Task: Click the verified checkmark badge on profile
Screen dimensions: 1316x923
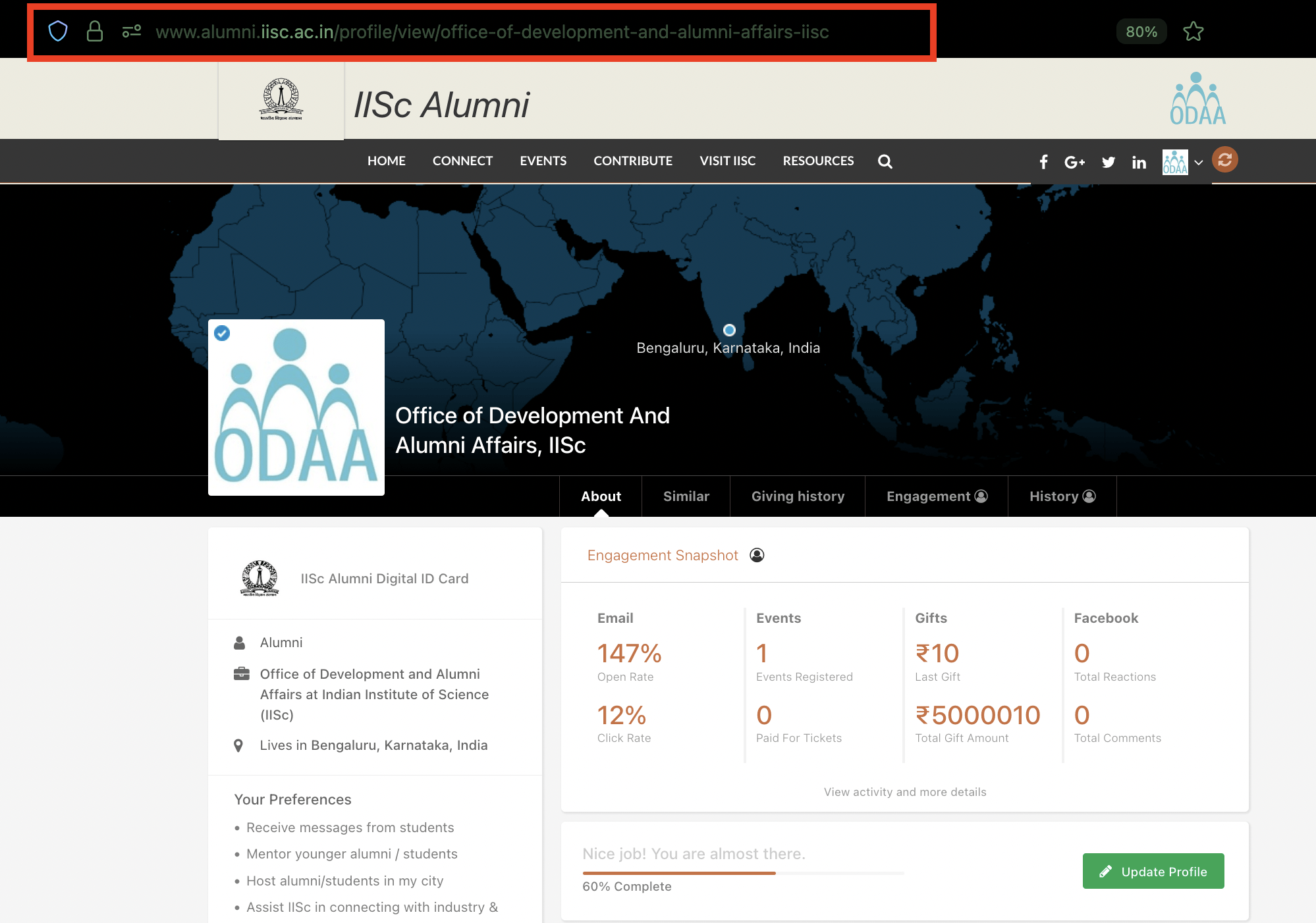Action: click(x=222, y=333)
